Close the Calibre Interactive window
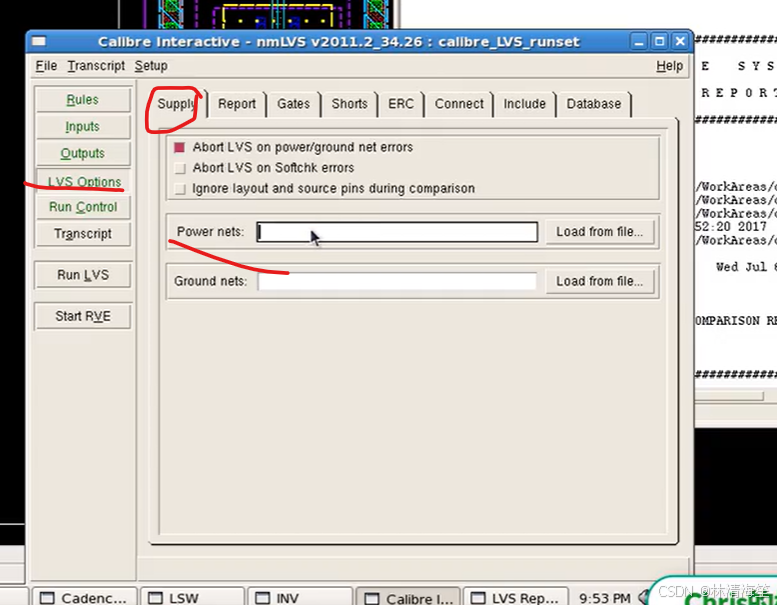 (x=680, y=42)
